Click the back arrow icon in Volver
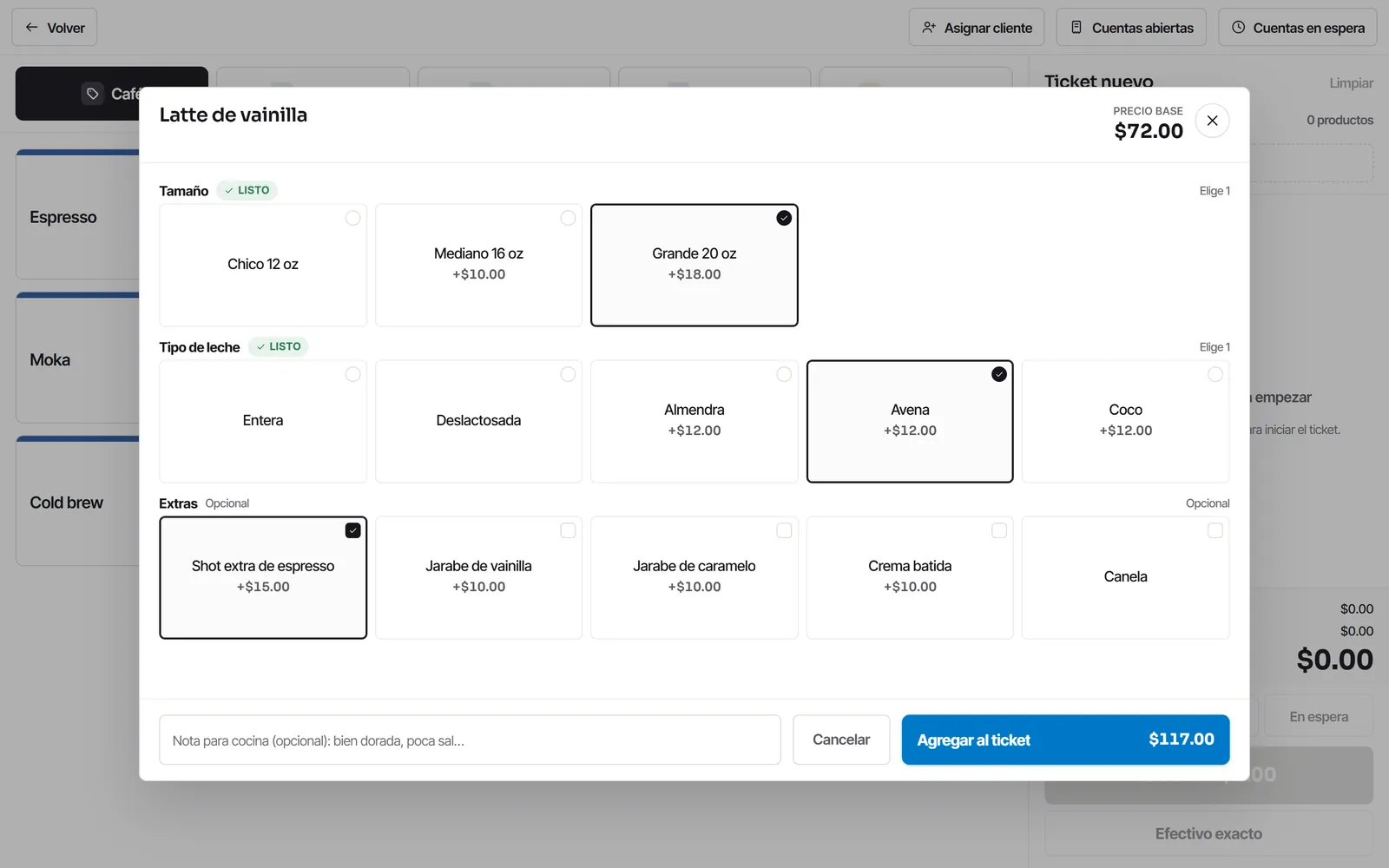The image size is (1389, 868). 31,28
